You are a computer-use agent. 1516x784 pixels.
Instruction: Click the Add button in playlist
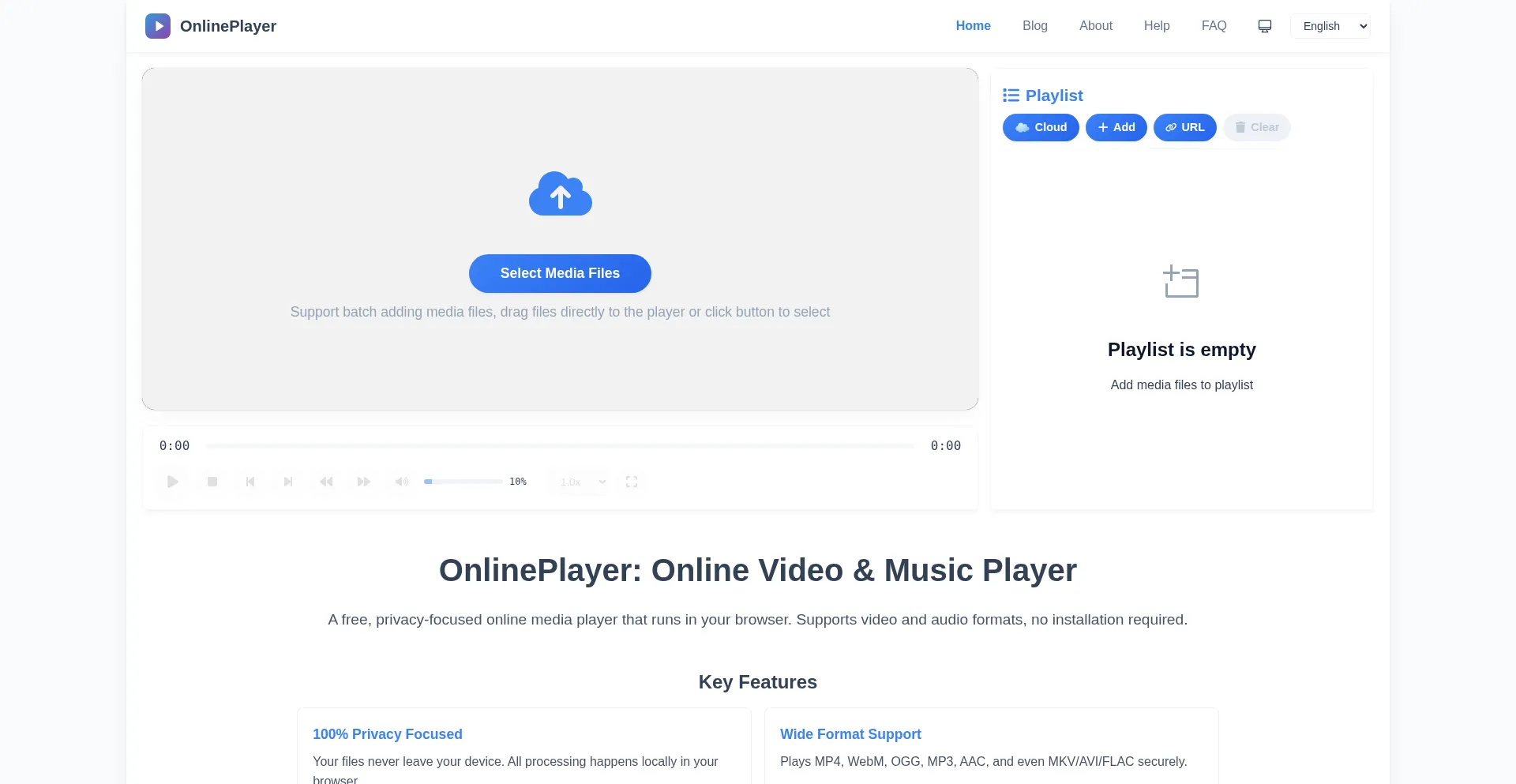pyautogui.click(x=1116, y=127)
